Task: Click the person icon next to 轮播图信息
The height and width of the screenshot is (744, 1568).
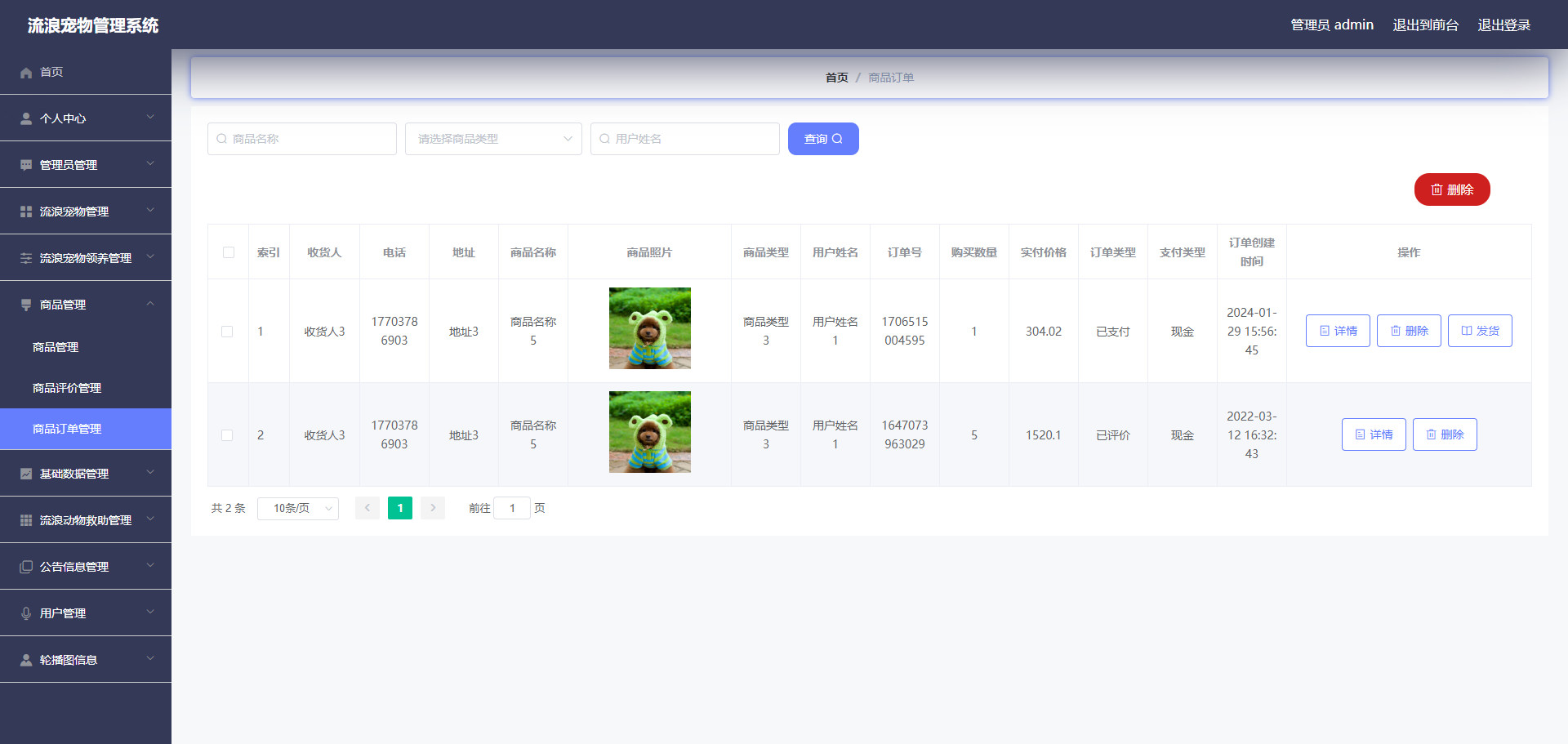Action: coord(26,660)
